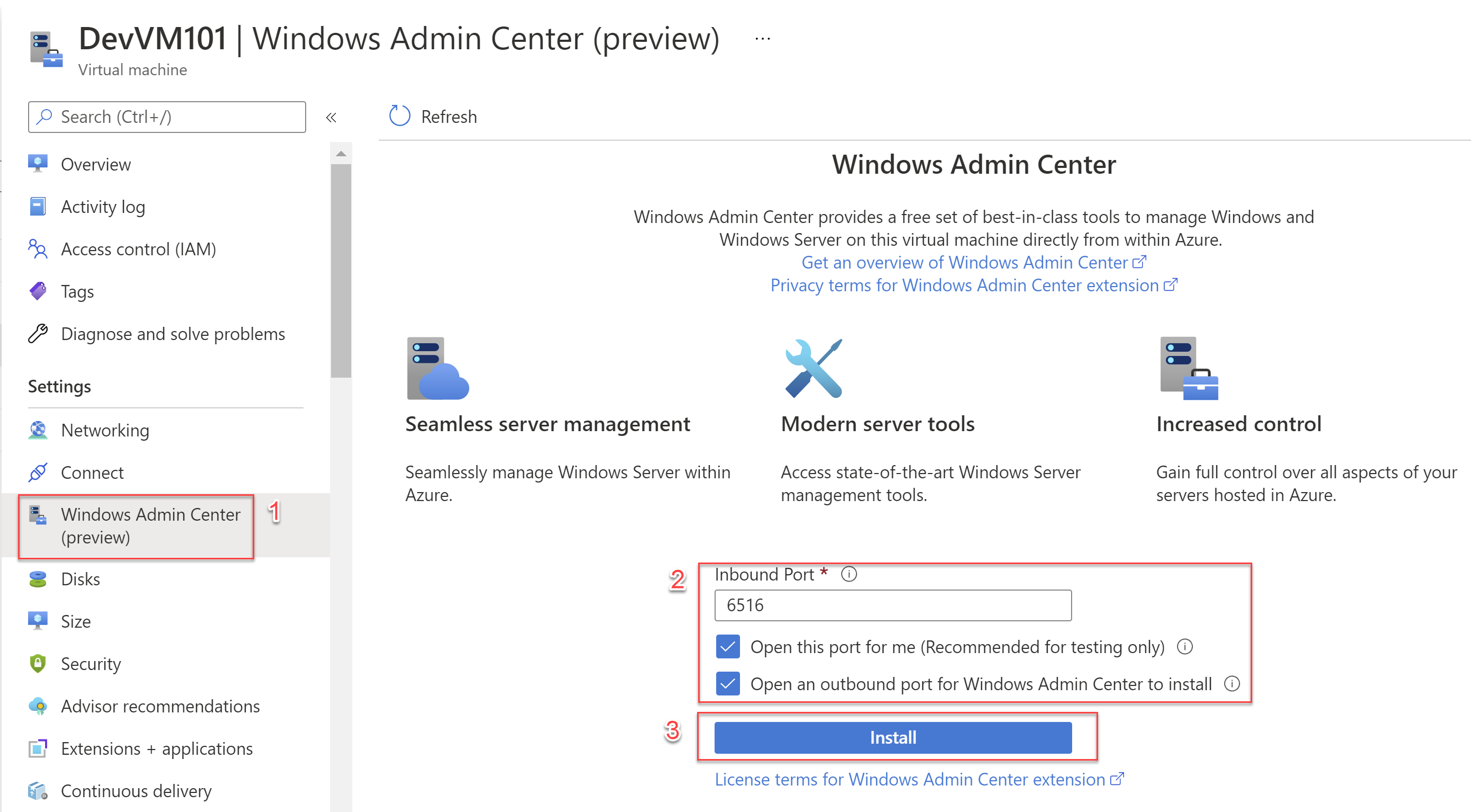Click the Disks settings icon
1471x812 pixels.
coord(41,580)
